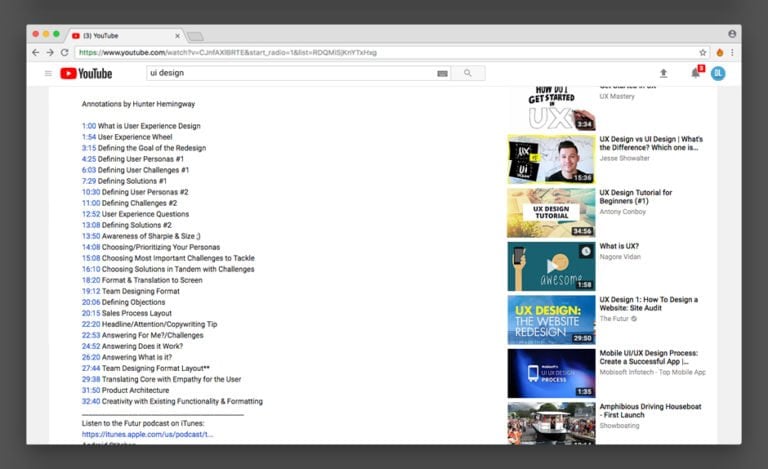The image size is (768, 469).
Task: Open the 'UX Design vs UI Design' video thumbnail
Action: click(x=552, y=160)
